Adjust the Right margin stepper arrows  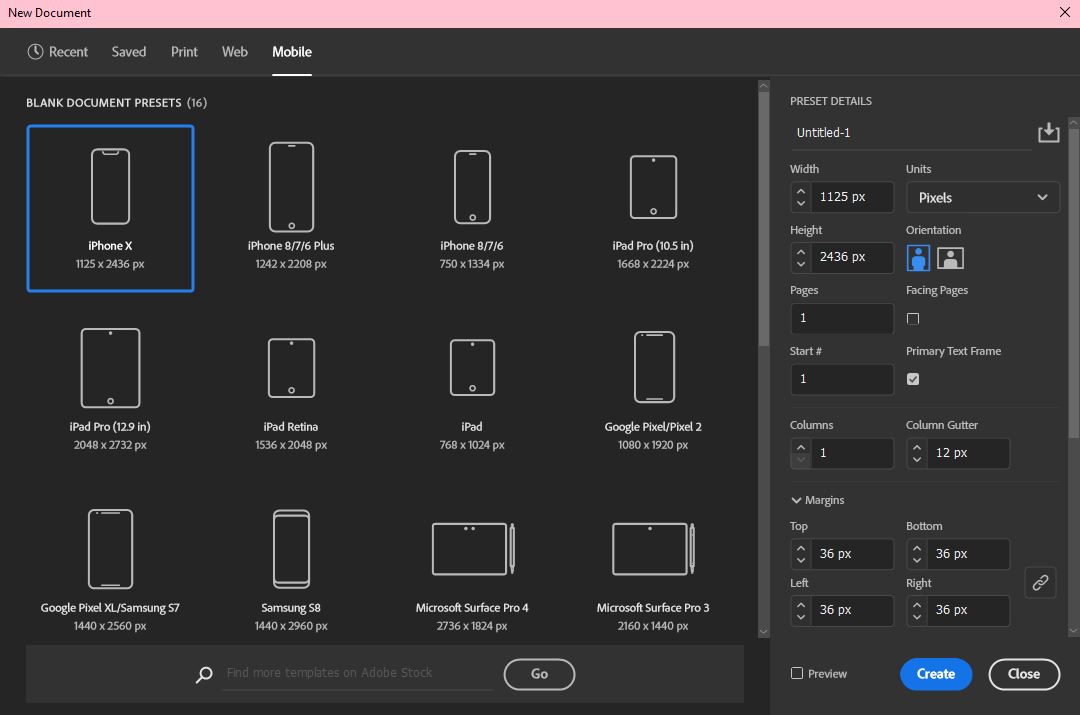[917, 610]
